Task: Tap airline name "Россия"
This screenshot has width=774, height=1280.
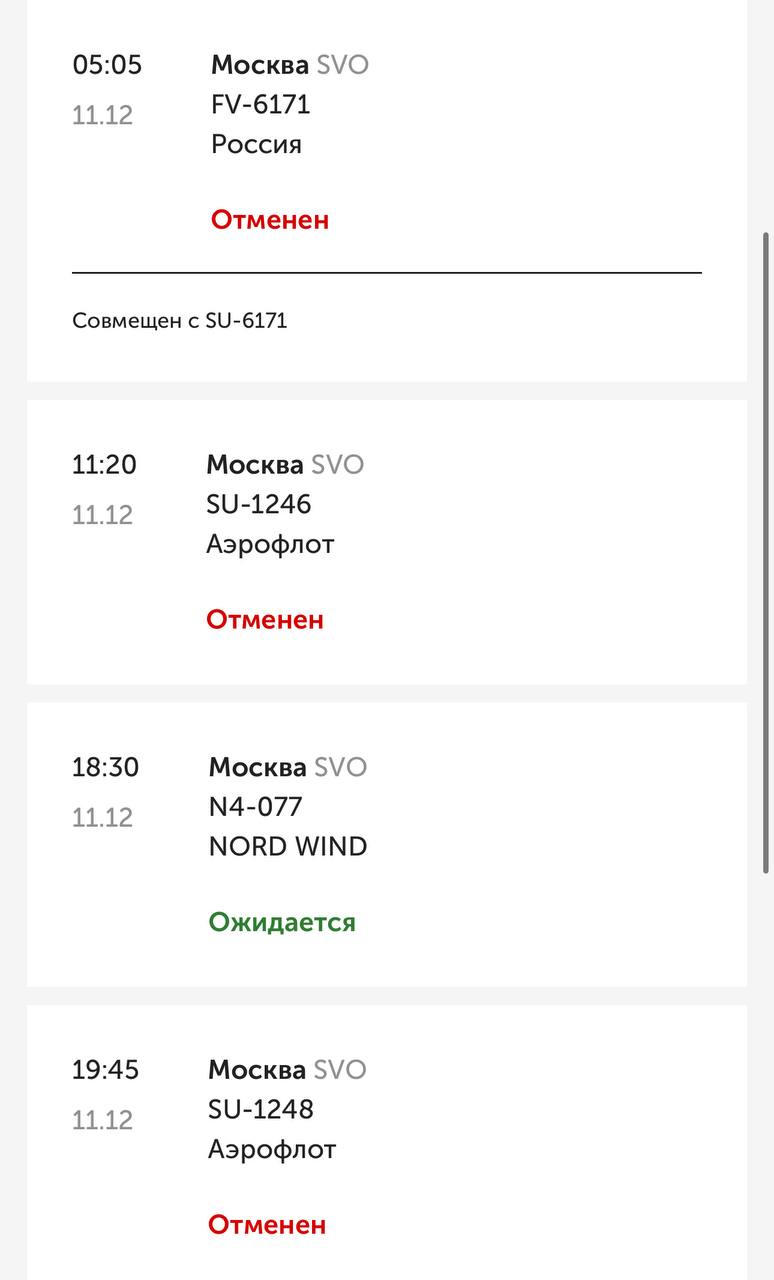Action: tap(256, 145)
